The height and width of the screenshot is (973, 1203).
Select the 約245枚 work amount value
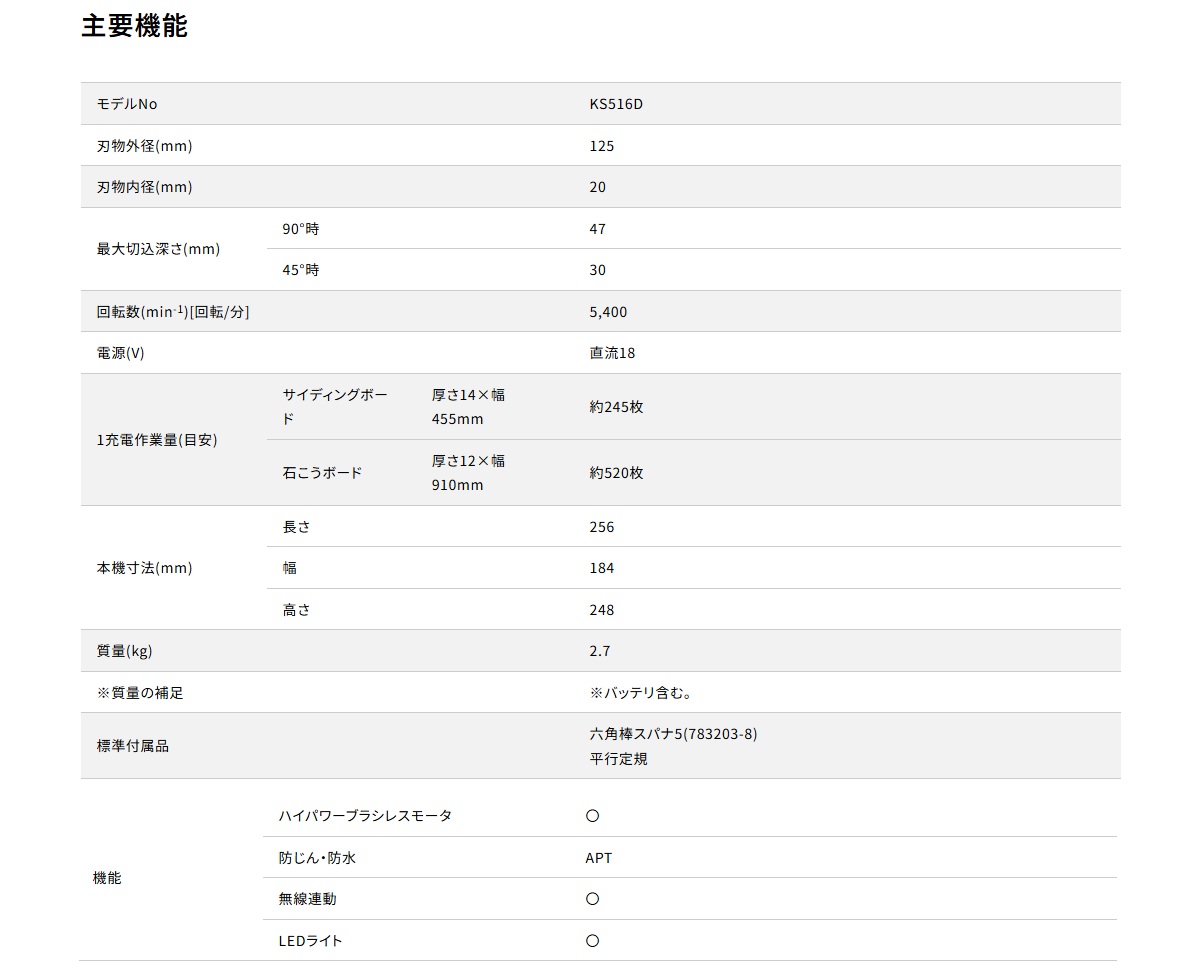tap(616, 407)
